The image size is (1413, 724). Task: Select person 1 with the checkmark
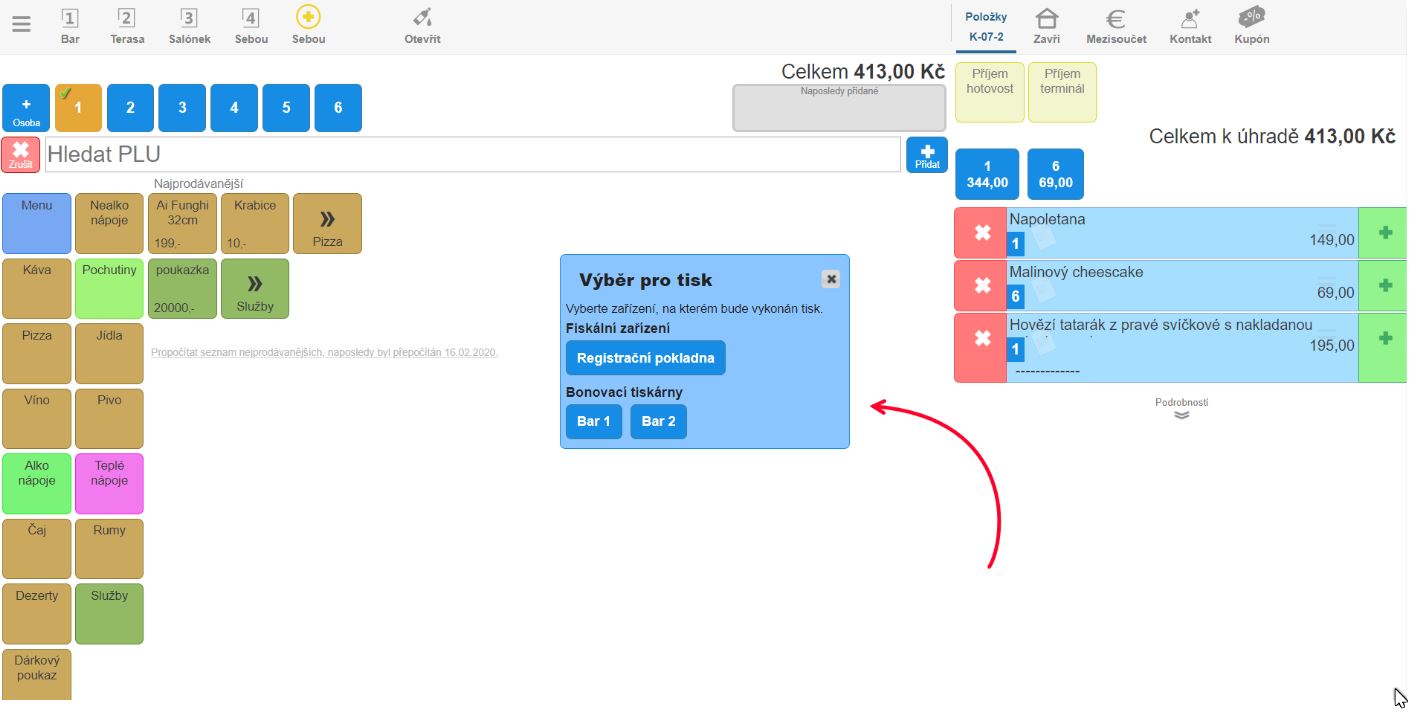pyautogui.click(x=78, y=108)
